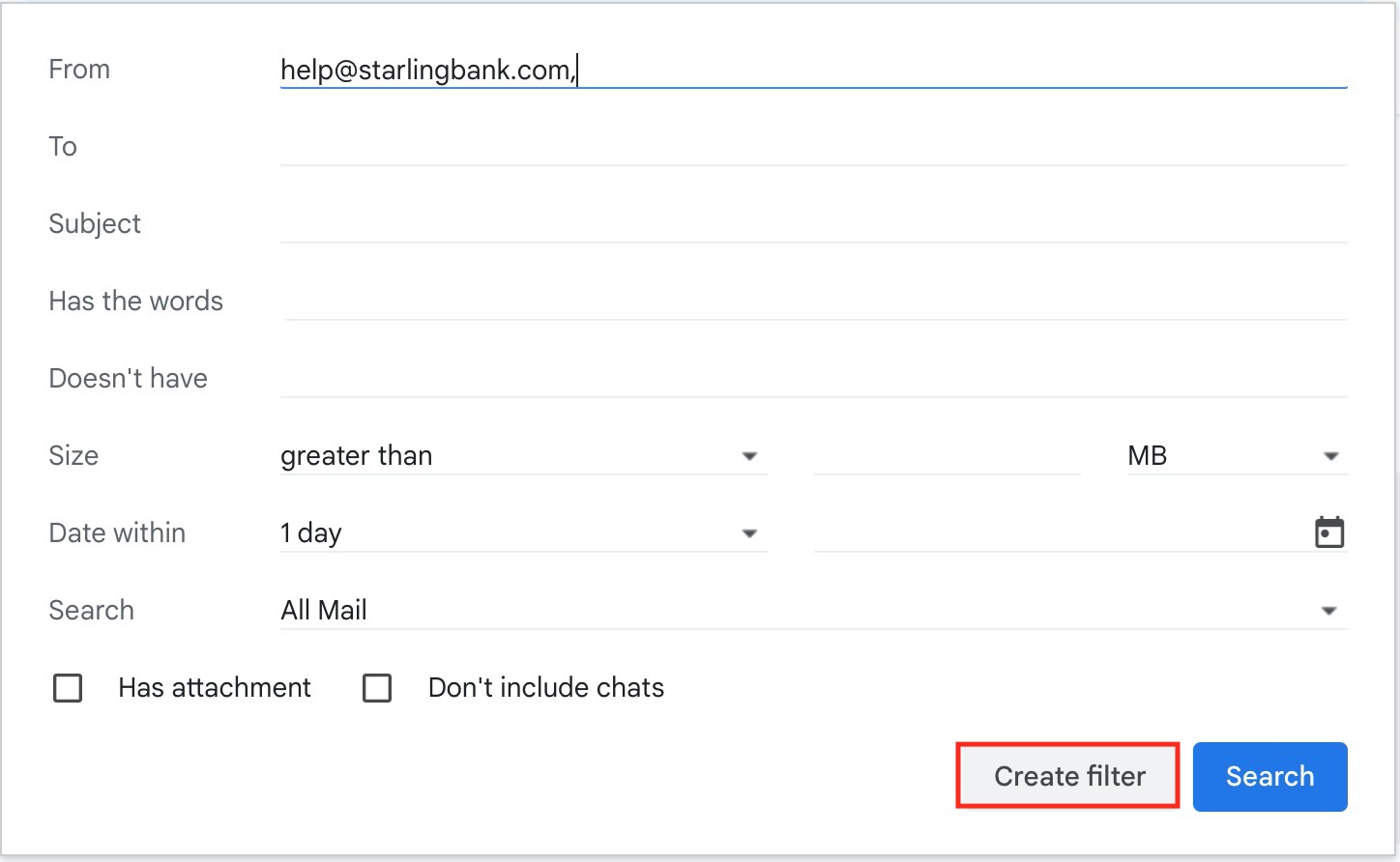The image size is (1400, 862).
Task: Click the 'Don't include chats' label text
Action: coord(546,688)
